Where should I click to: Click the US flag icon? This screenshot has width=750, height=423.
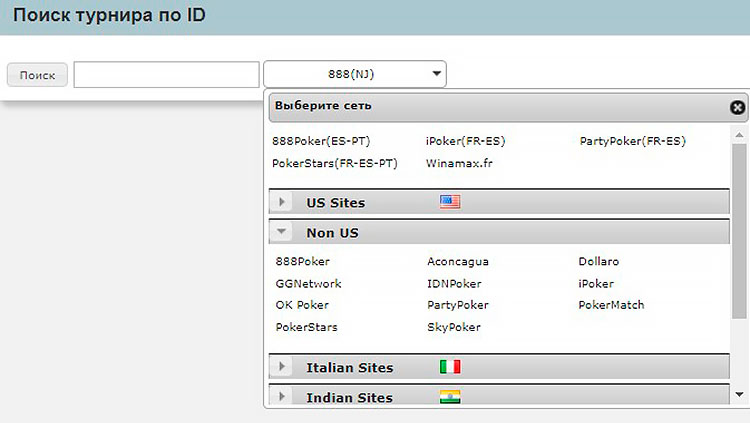[450, 202]
